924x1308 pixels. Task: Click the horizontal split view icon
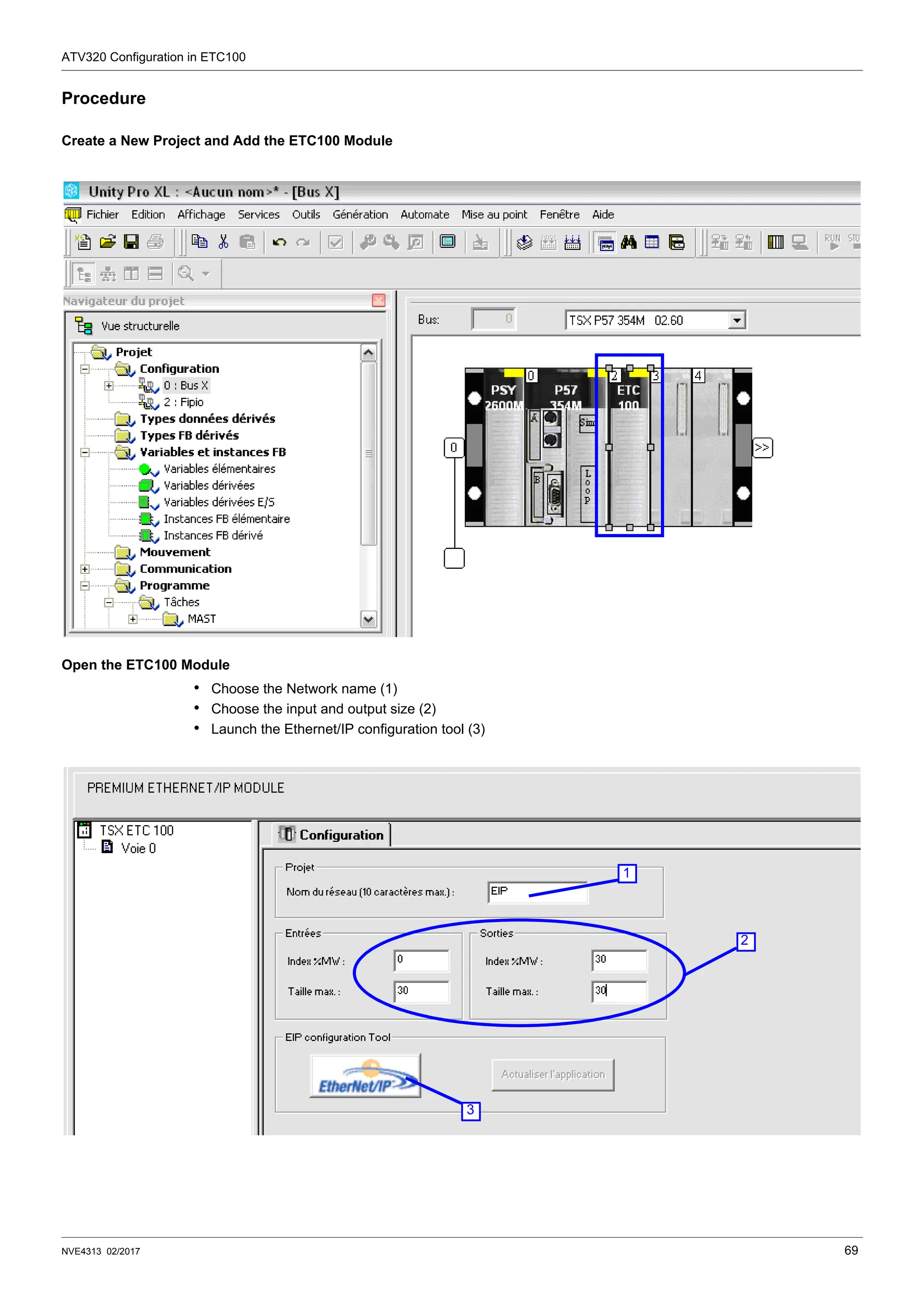(x=155, y=274)
